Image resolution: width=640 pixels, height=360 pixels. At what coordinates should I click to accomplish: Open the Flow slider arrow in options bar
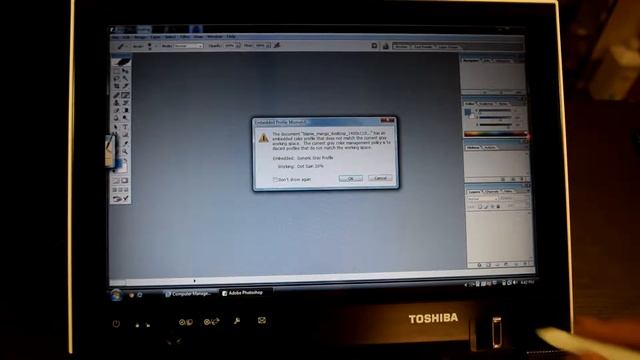point(268,46)
